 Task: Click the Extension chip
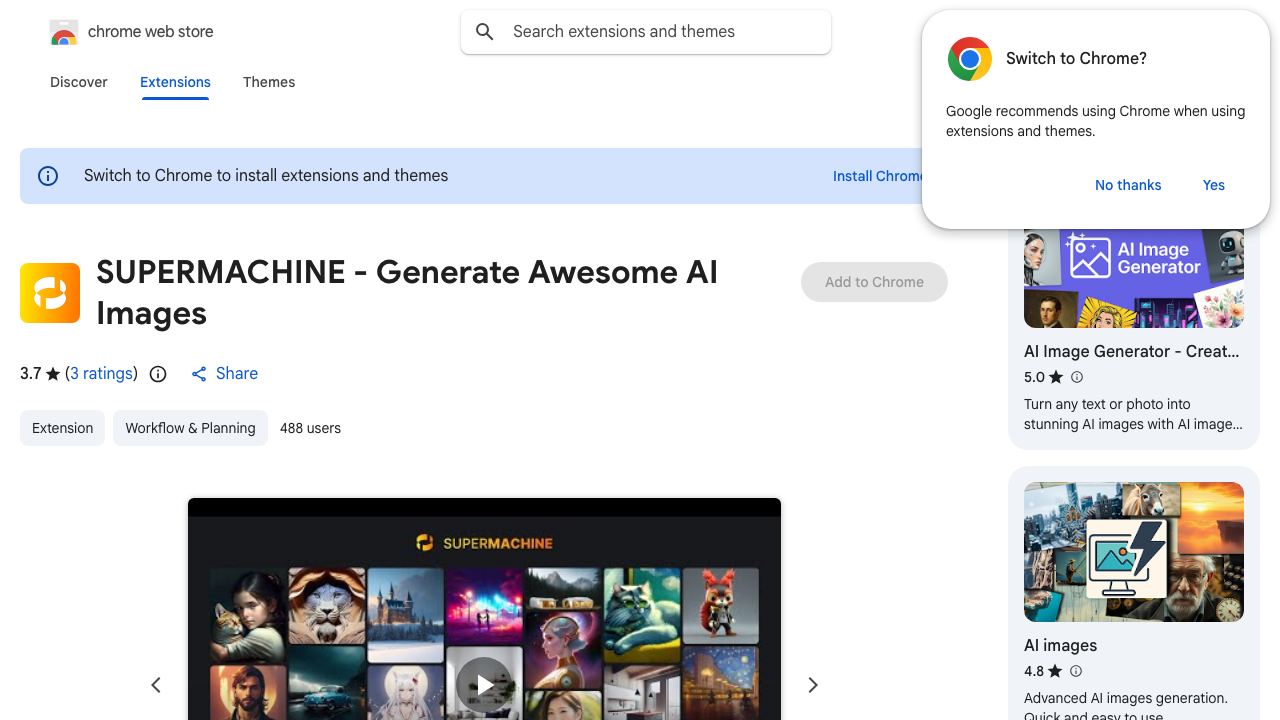(x=62, y=428)
